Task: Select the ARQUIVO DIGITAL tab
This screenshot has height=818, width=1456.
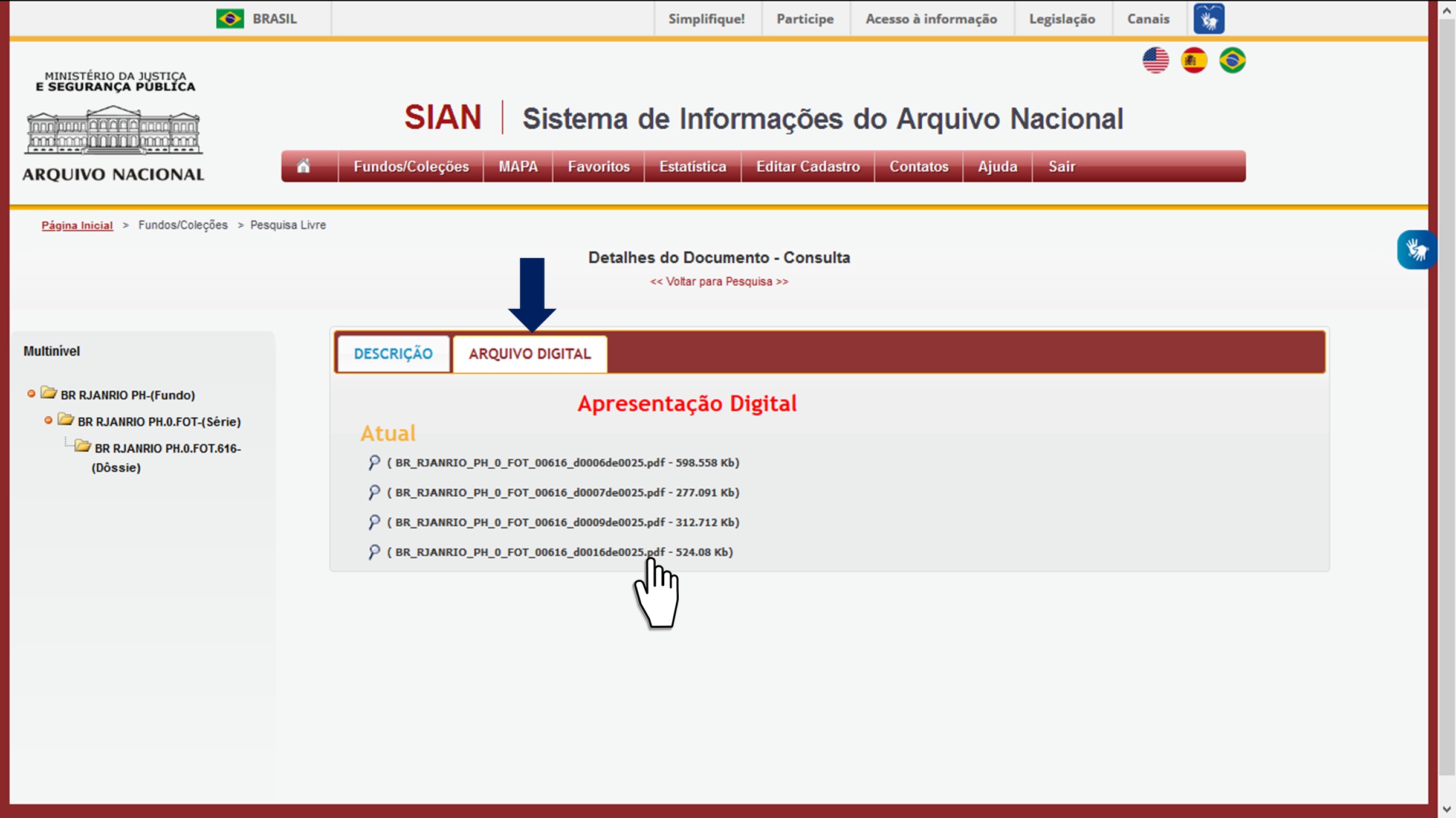Action: pyautogui.click(x=529, y=353)
